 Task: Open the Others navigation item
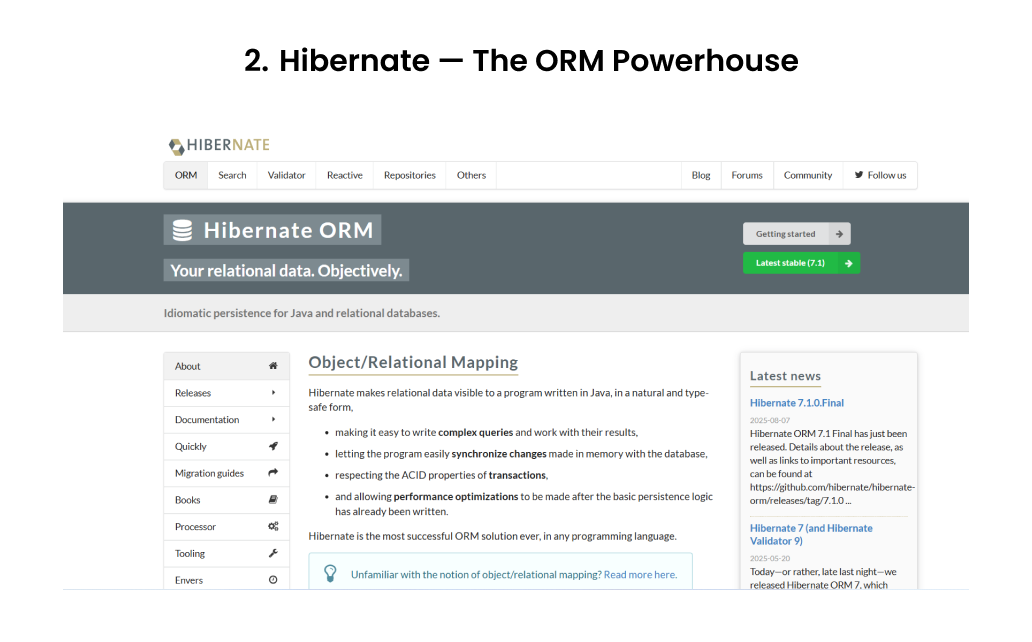[471, 175]
